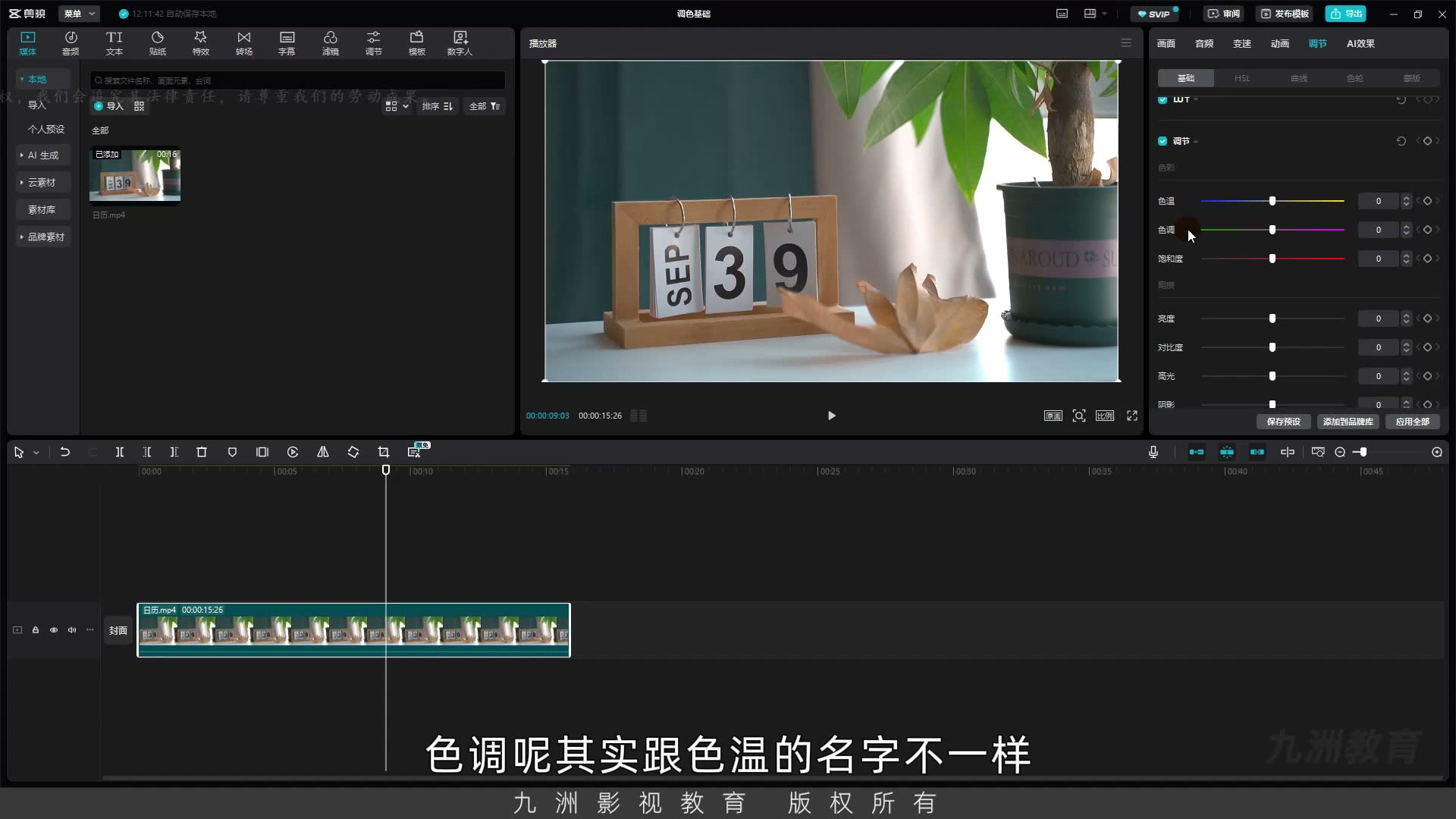Open the 数字人 digital human panel
Viewport: 1456px width, 819px height.
point(460,43)
